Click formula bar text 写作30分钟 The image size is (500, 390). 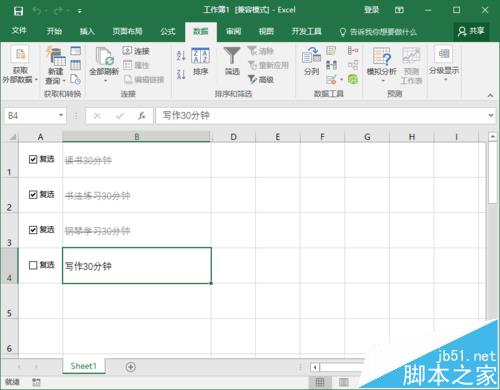(186, 116)
